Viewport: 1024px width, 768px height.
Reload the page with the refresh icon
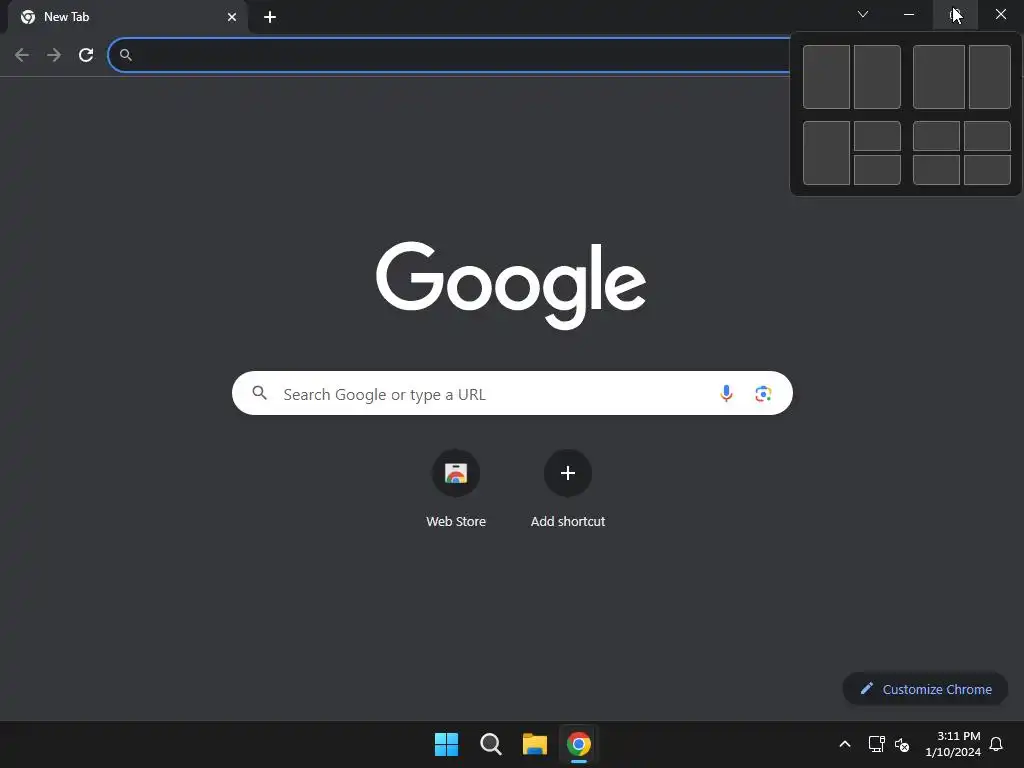[86, 55]
